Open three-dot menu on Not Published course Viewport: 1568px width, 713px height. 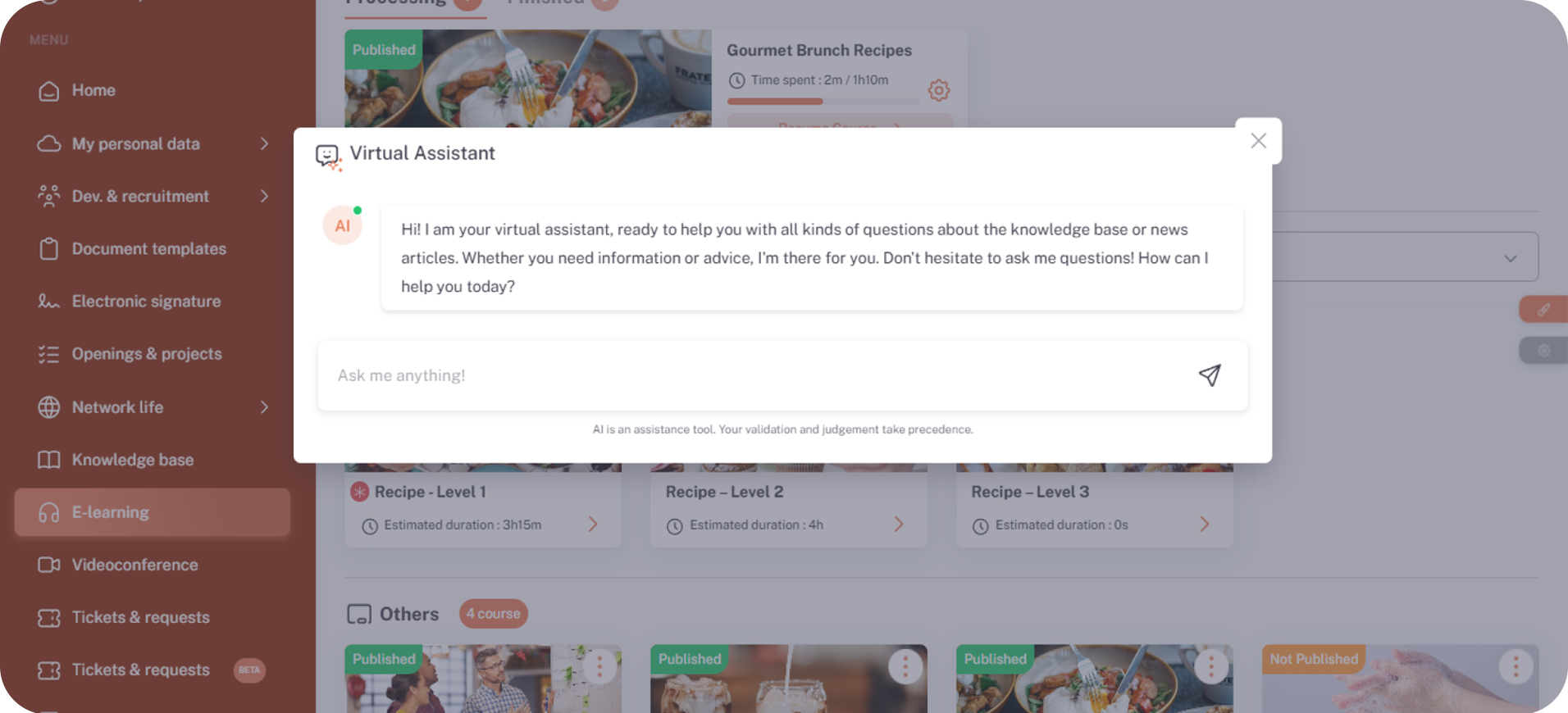point(1516,667)
